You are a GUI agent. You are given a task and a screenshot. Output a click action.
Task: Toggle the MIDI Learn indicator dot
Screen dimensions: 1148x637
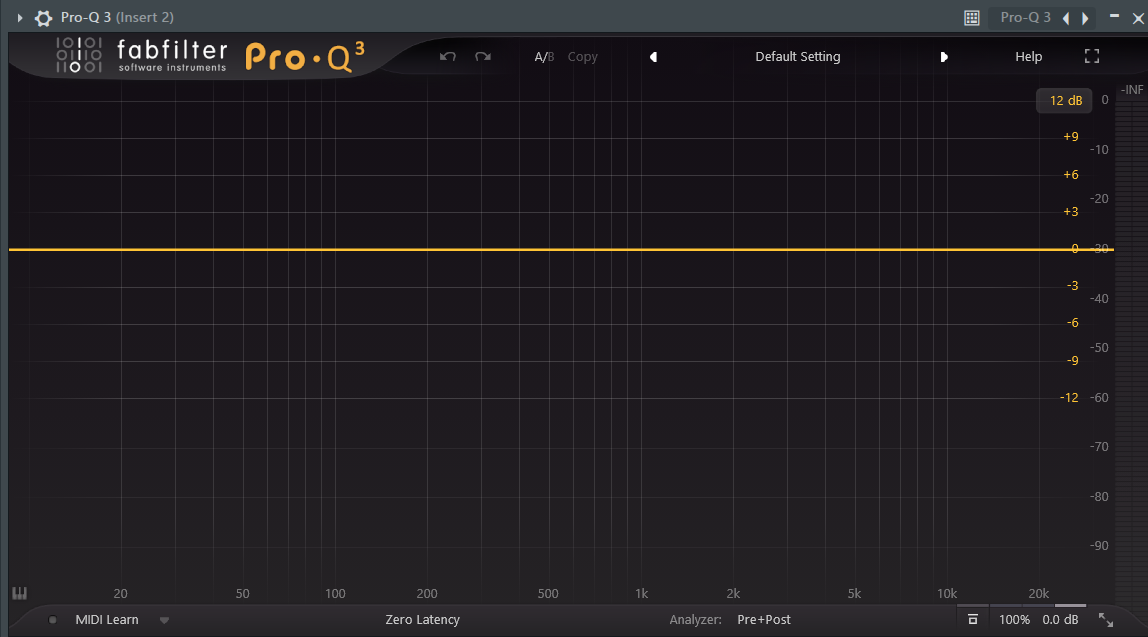click(53, 620)
